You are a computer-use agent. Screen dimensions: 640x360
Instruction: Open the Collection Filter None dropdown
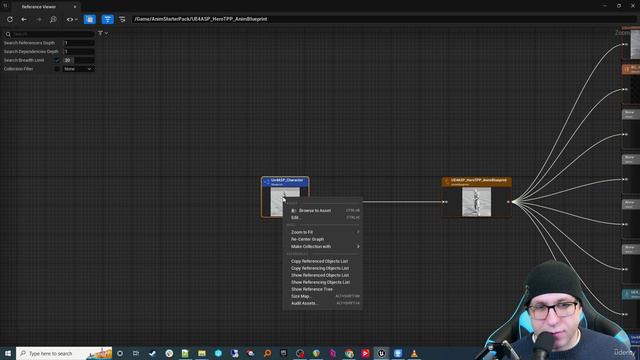point(79,69)
